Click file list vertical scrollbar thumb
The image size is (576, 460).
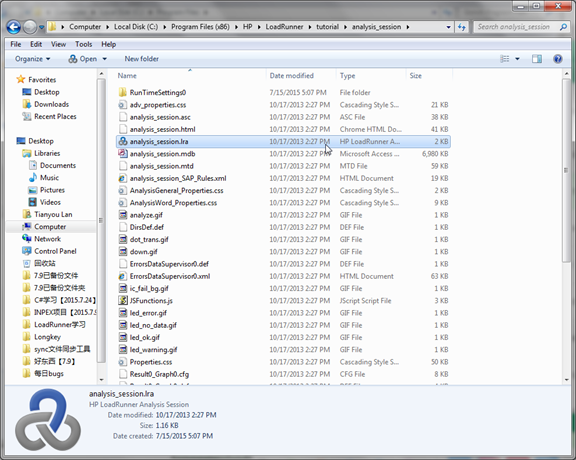click(566, 170)
